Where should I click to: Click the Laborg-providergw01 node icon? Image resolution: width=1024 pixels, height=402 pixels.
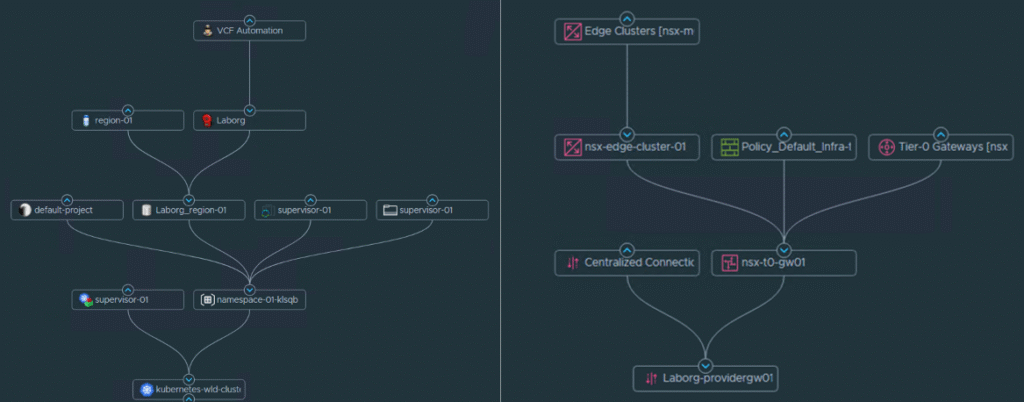(651, 379)
